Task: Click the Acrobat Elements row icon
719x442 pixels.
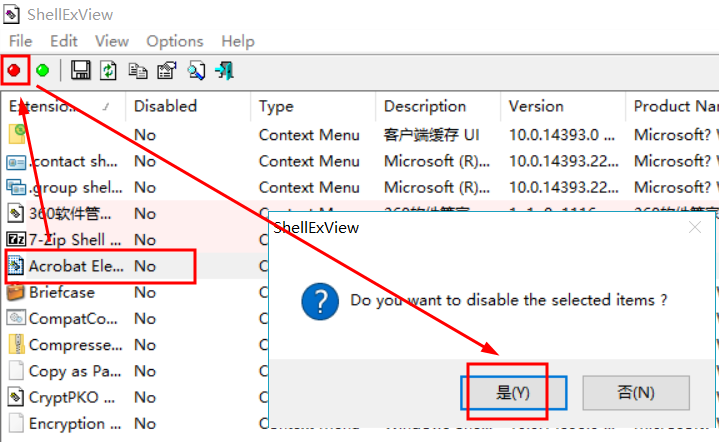Action: pyautogui.click(x=16, y=266)
